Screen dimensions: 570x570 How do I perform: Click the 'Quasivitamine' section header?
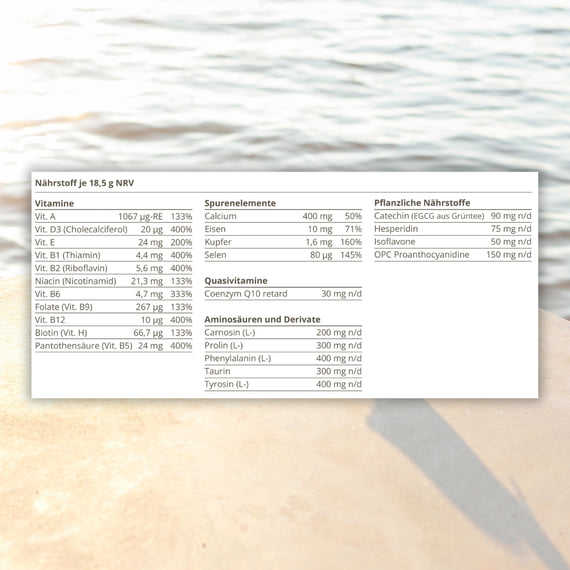pos(236,281)
